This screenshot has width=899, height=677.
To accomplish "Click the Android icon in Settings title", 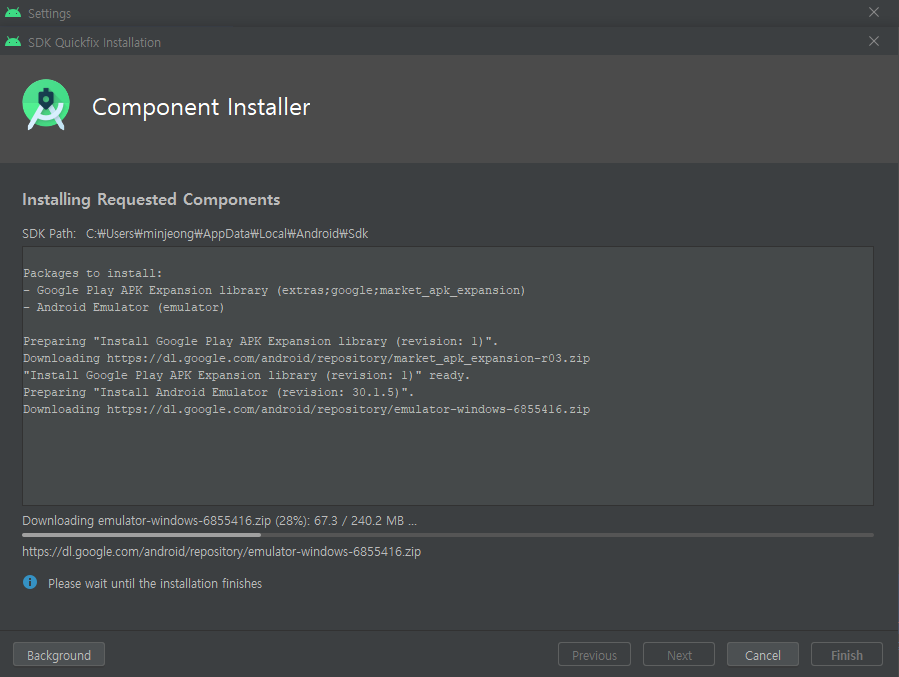I will tap(13, 13).
